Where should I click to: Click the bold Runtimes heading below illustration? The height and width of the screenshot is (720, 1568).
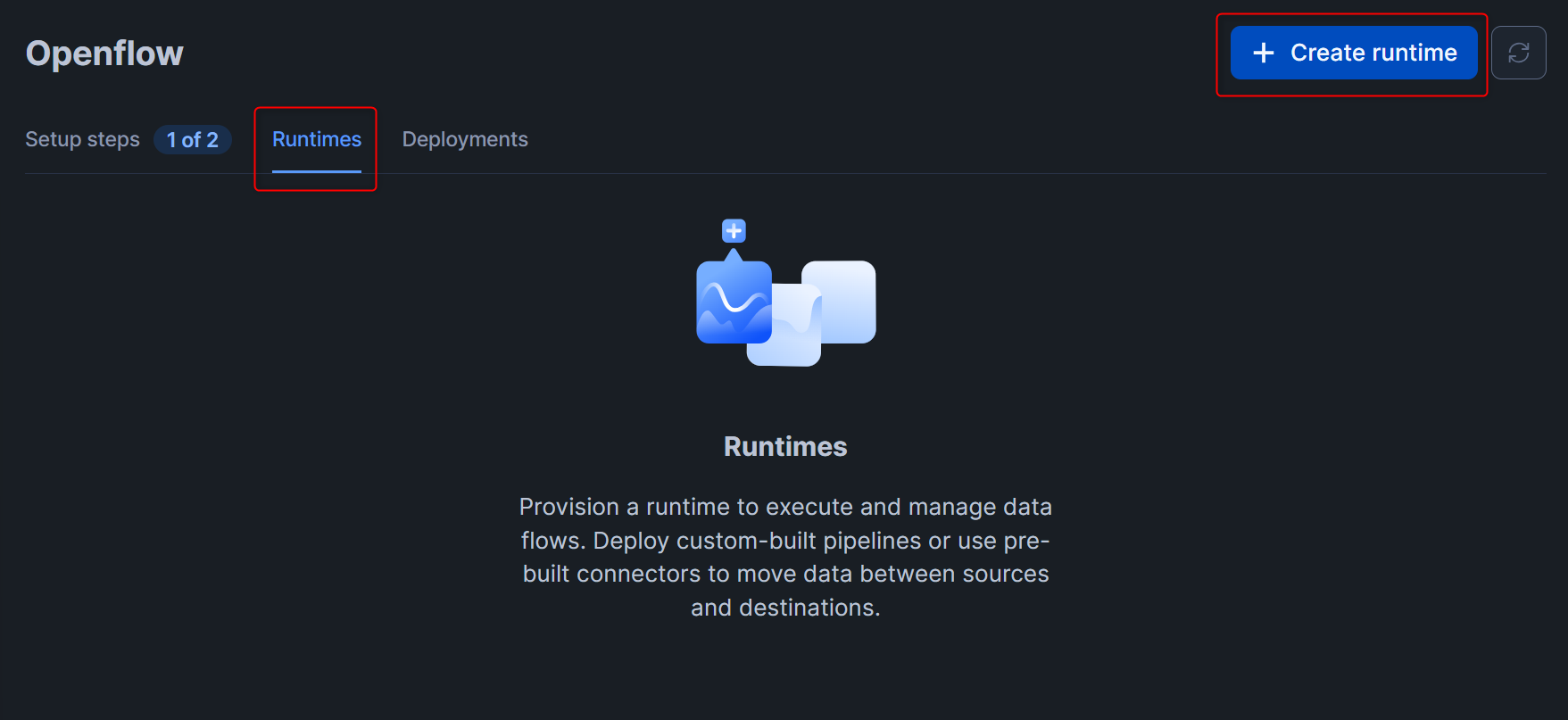tap(785, 446)
